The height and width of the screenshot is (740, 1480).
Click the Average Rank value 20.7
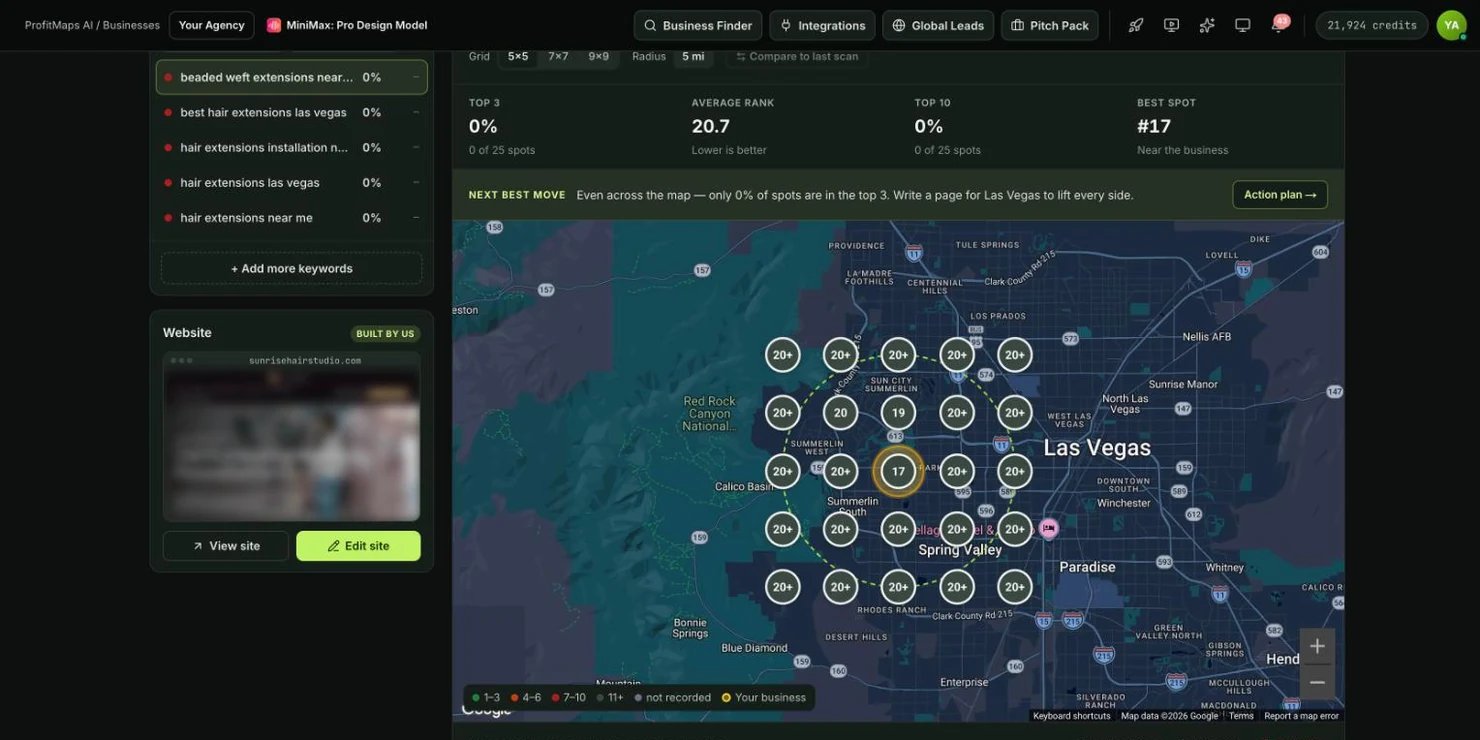point(711,126)
